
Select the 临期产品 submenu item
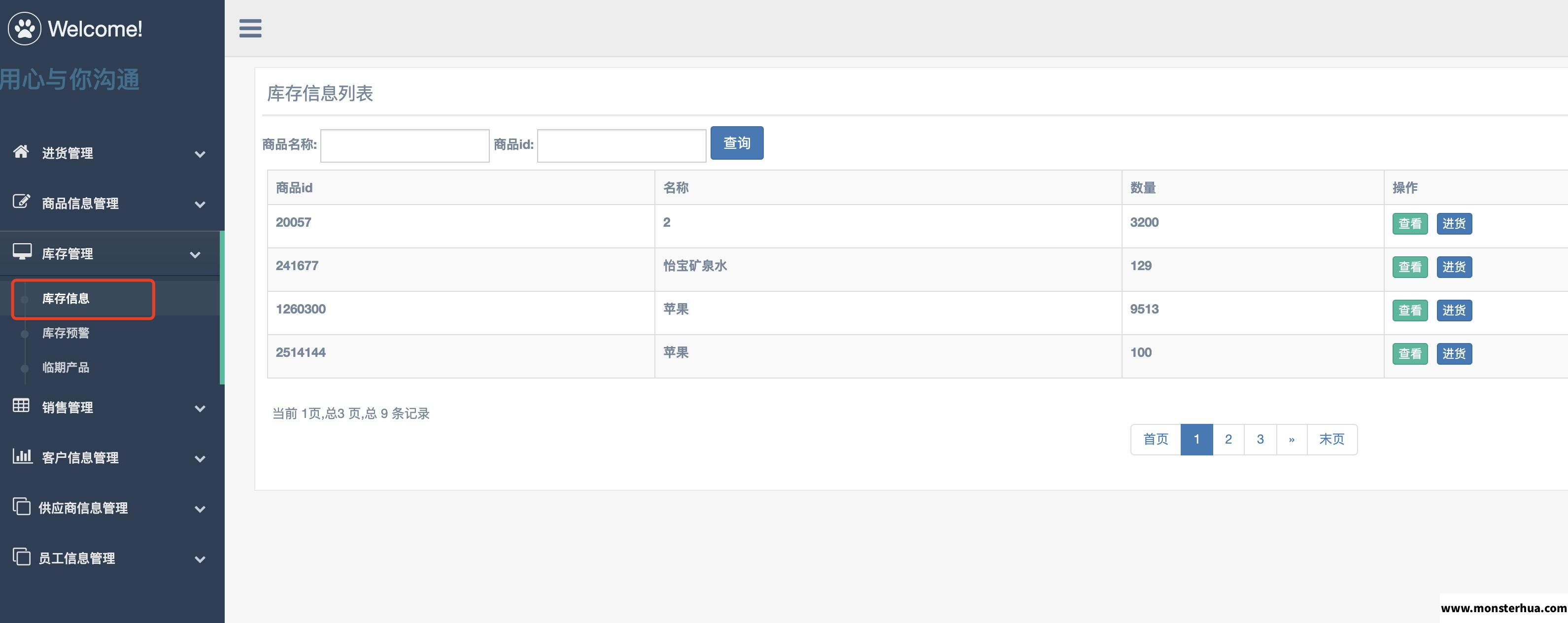(66, 368)
